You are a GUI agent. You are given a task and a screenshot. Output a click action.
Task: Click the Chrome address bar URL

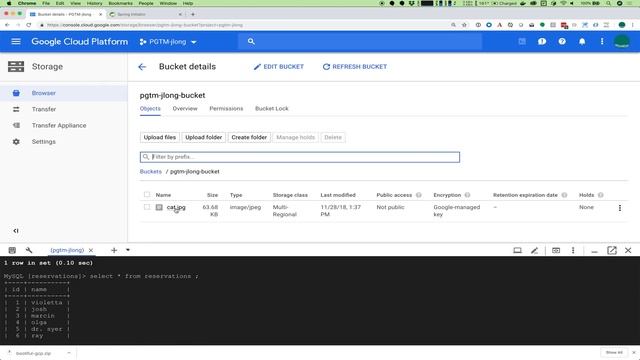pyautogui.click(x=144, y=25)
